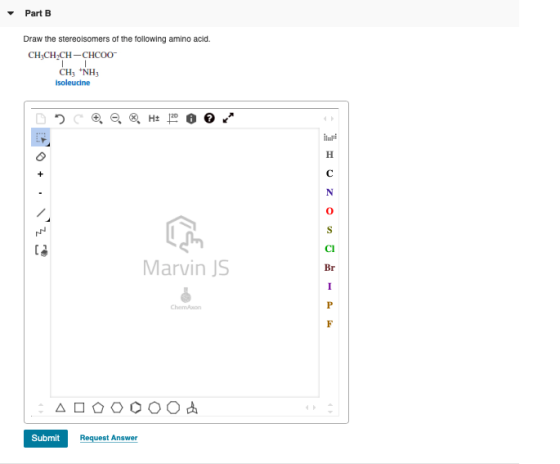Zoom out on the drawing canvas
The height and width of the screenshot is (464, 560).
(x=115, y=118)
